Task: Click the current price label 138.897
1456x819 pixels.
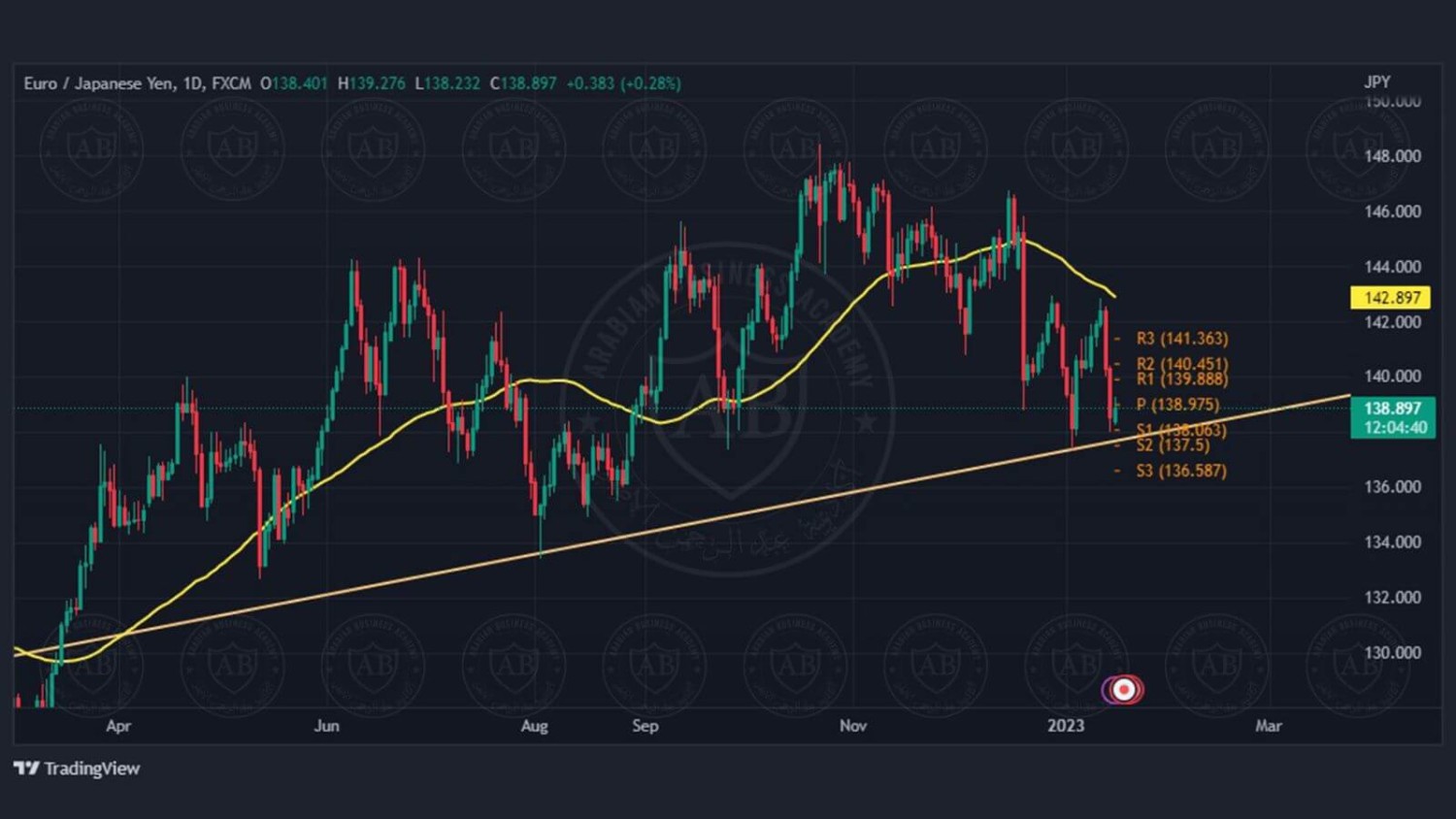Action: [x=1392, y=409]
